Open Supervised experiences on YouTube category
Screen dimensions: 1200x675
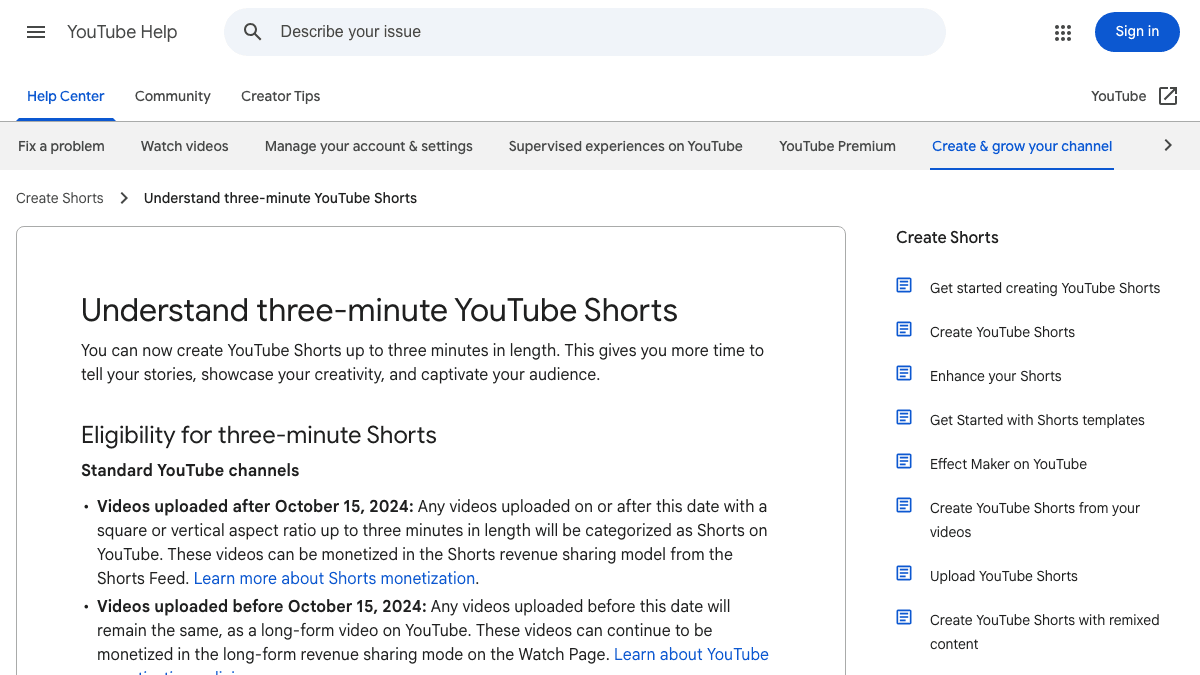tap(626, 146)
